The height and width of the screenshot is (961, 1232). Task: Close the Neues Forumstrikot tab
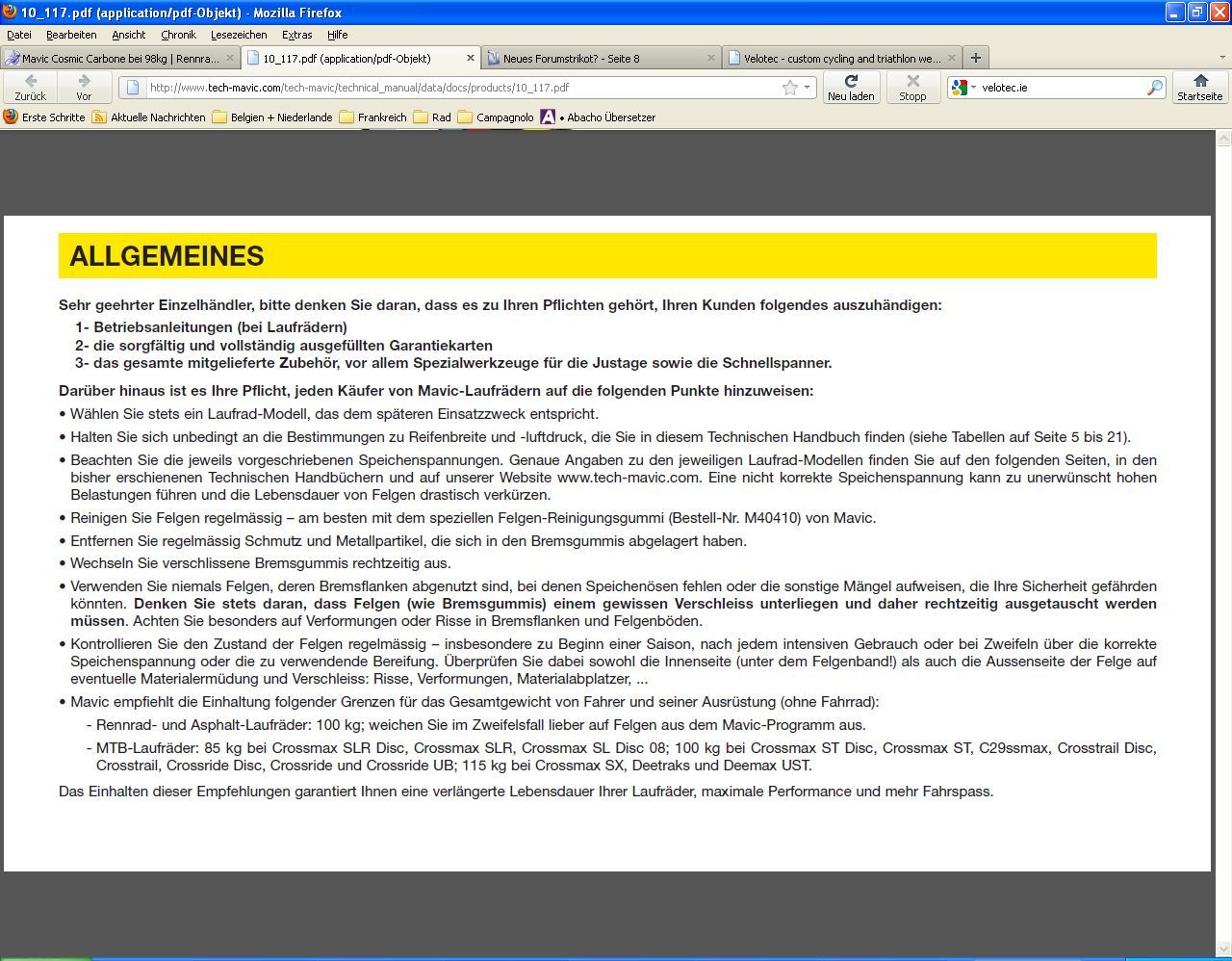coord(711,58)
